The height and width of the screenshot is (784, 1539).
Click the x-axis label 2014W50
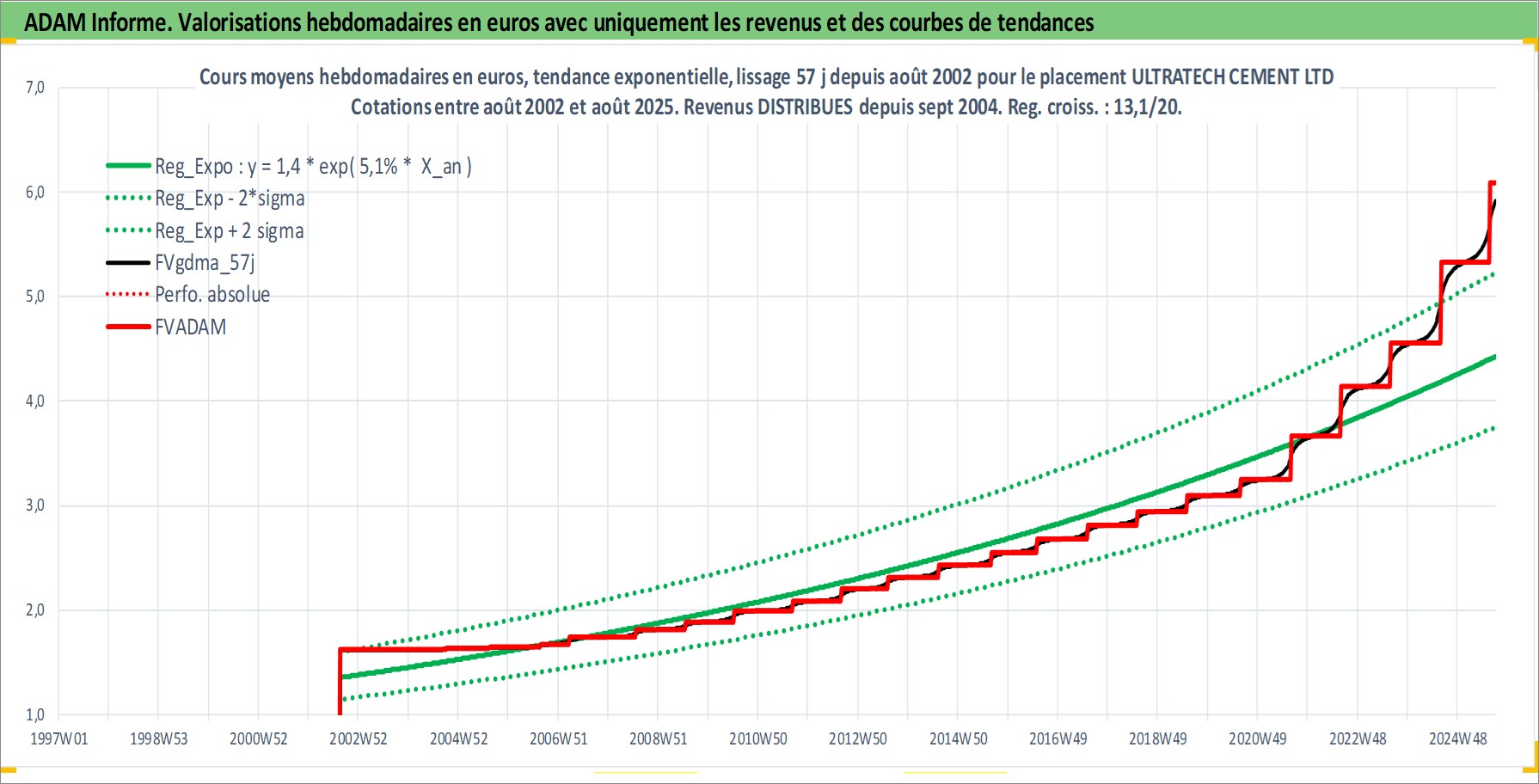(x=959, y=739)
